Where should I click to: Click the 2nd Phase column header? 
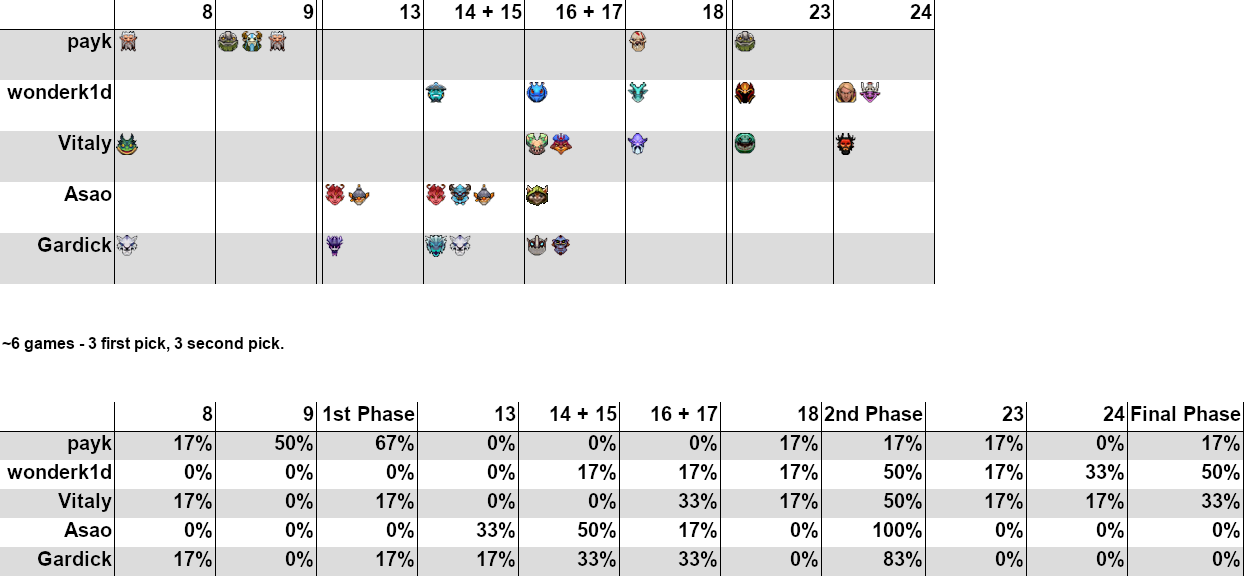874,414
